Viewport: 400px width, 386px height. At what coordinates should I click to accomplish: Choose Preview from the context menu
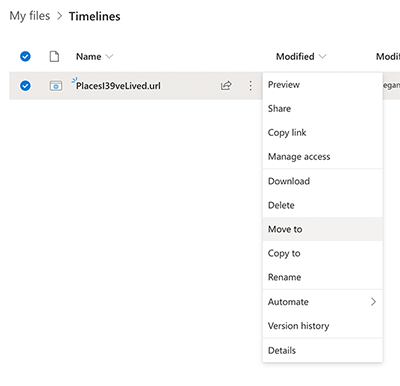(x=323, y=85)
